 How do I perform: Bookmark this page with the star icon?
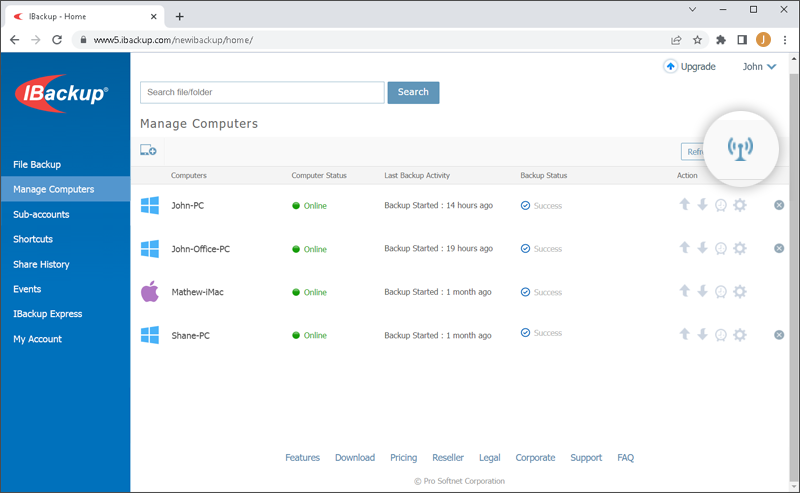698,40
